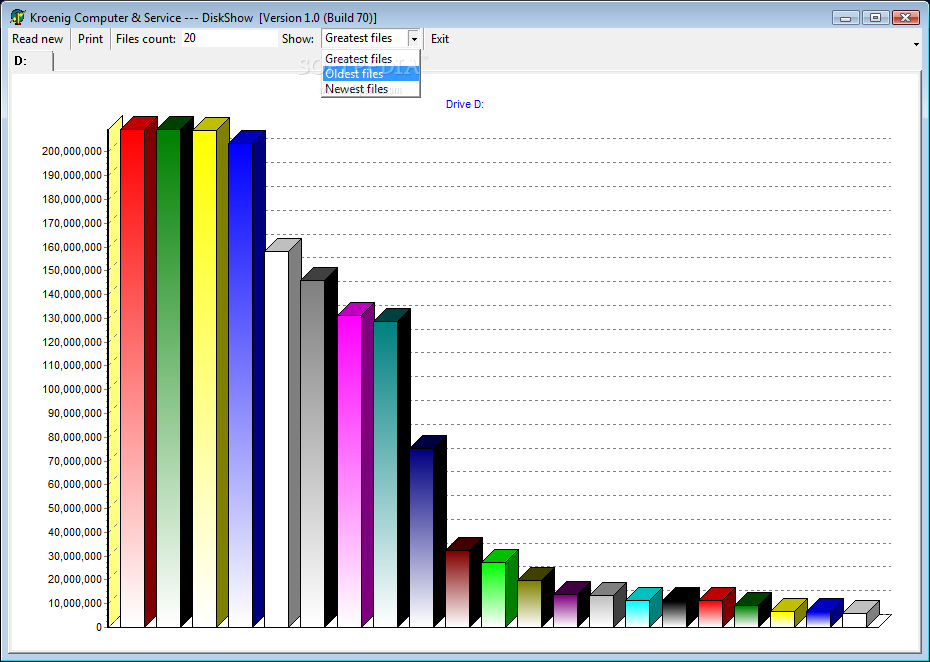Click the Print button
Viewport: 930px width, 662px height.
tap(90, 39)
